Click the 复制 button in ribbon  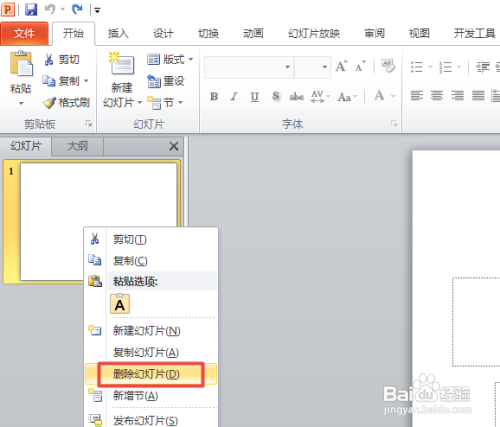pyautogui.click(x=61, y=81)
